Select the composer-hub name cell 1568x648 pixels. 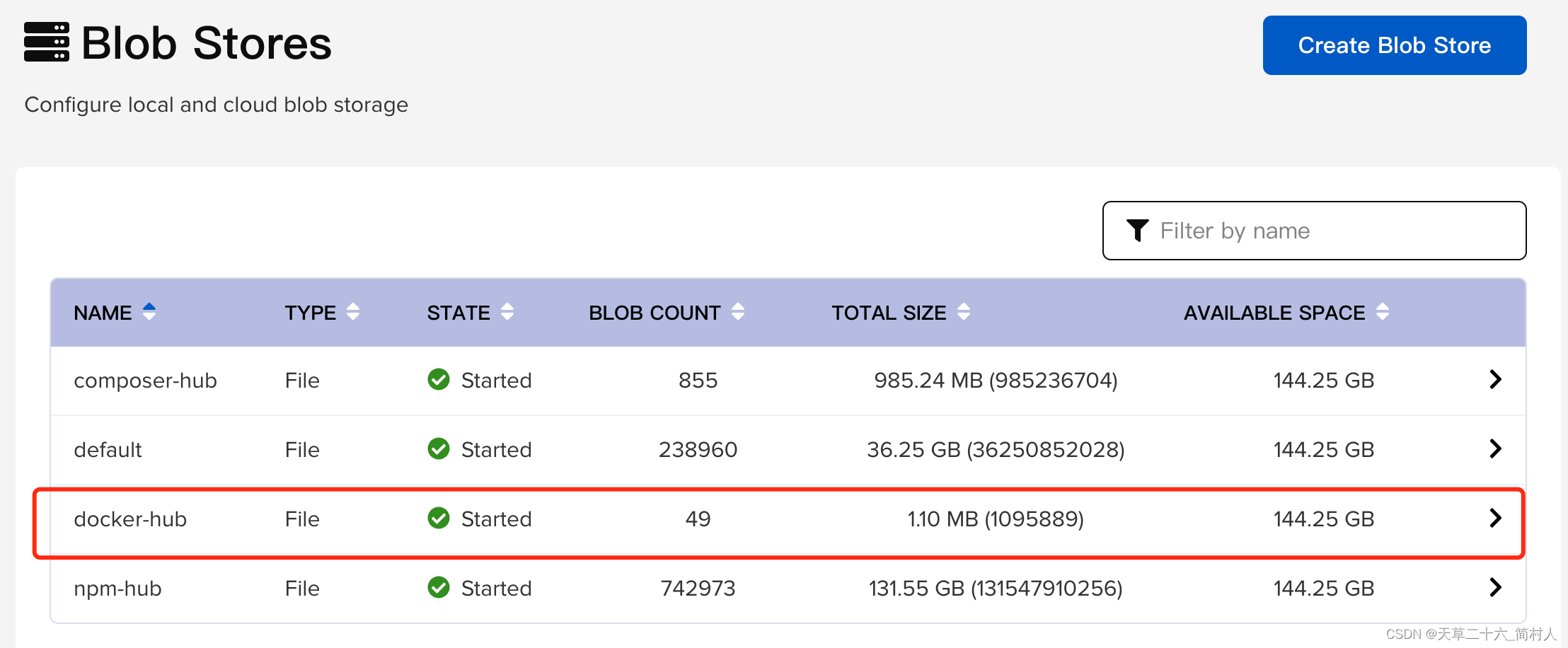[x=145, y=381]
